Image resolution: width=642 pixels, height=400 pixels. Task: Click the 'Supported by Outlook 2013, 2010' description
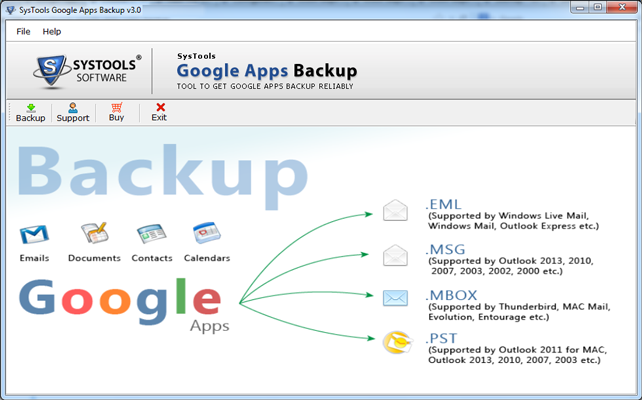coord(511,266)
